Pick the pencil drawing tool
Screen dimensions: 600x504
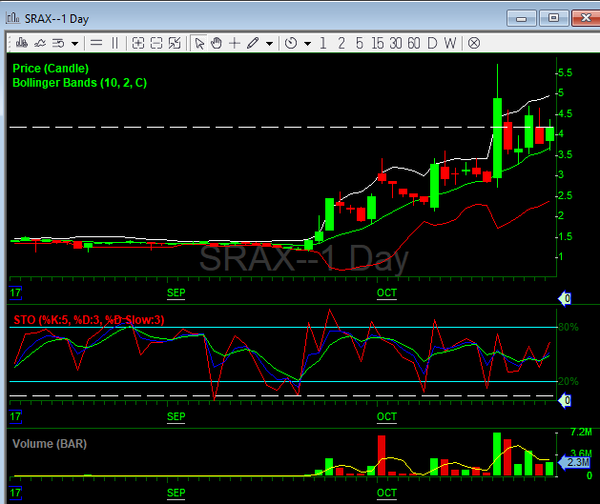pyautogui.click(x=252, y=43)
